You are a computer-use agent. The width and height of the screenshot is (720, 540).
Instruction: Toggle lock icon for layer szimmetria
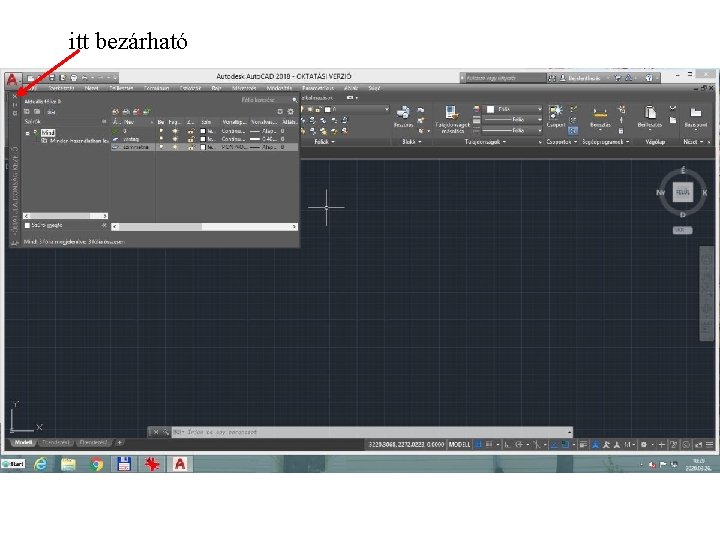[191, 147]
